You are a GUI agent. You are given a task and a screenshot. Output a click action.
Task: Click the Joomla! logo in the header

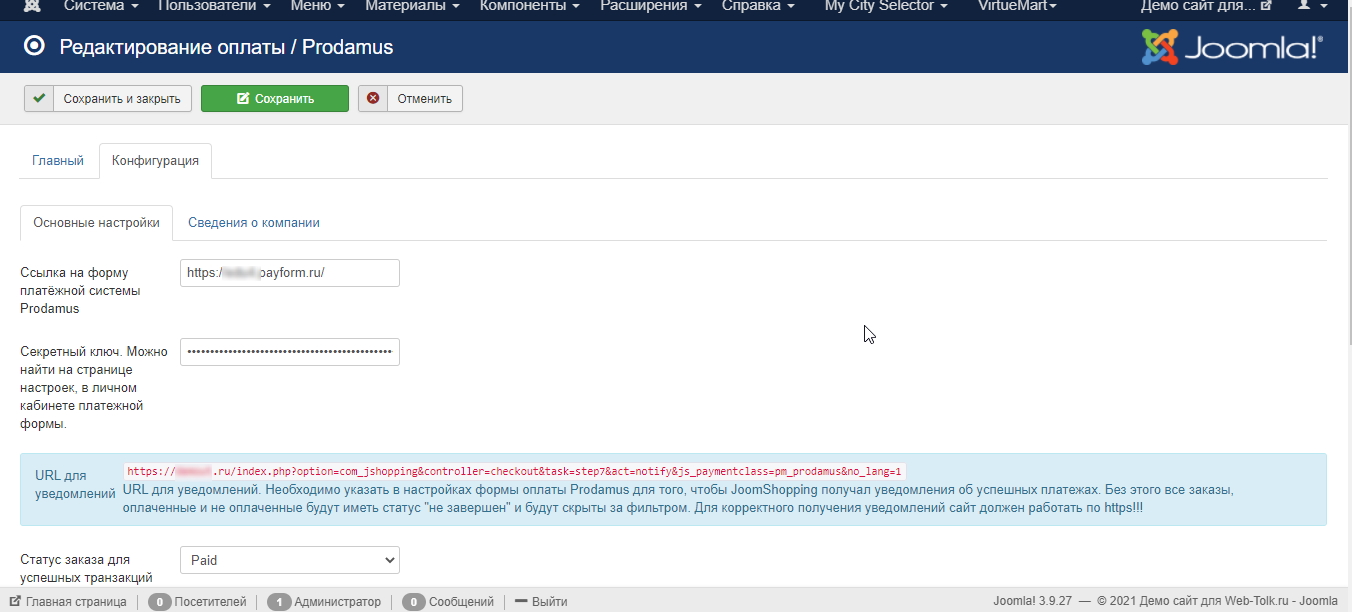[x=1232, y=47]
